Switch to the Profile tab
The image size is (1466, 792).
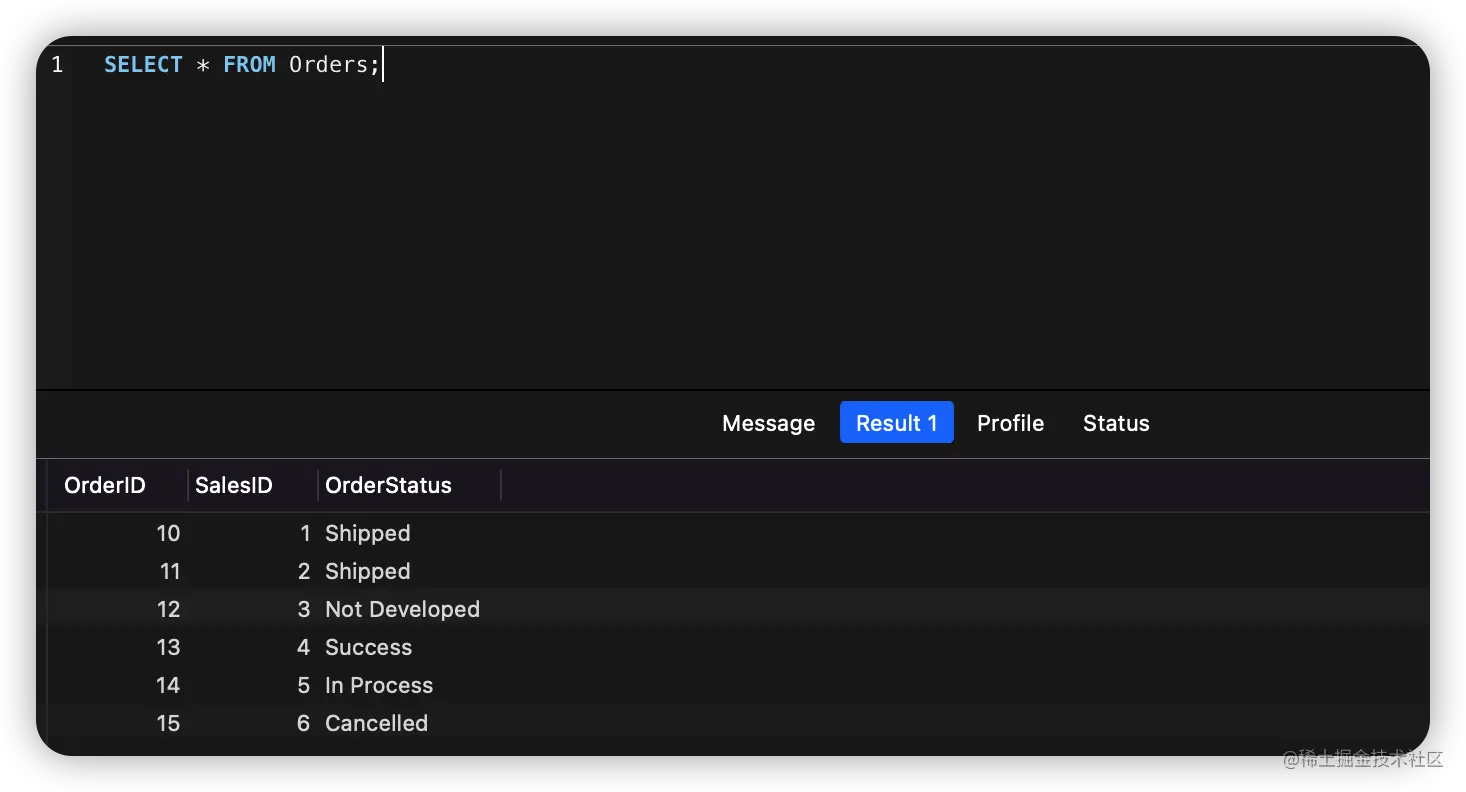[x=1010, y=423]
